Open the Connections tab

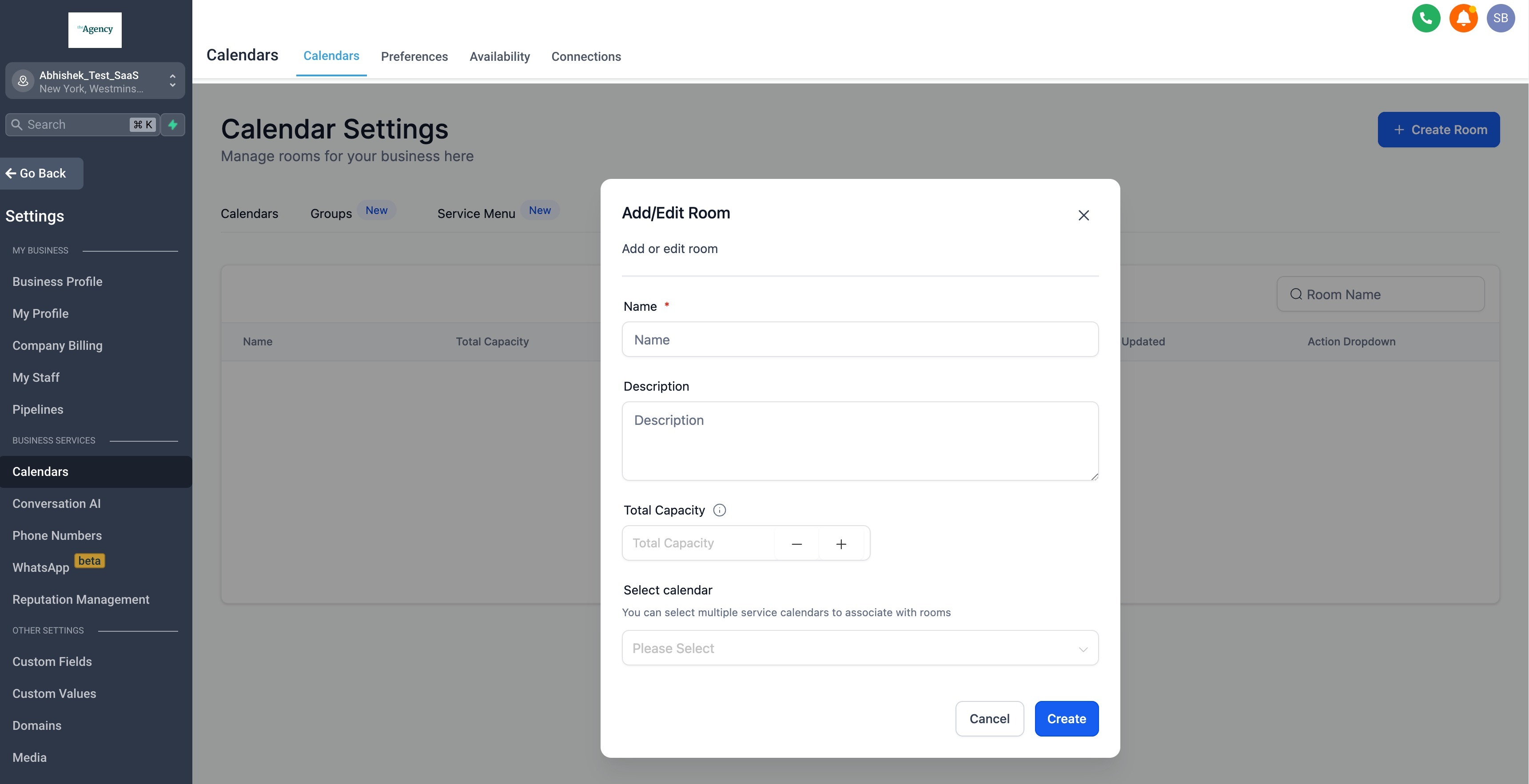pyautogui.click(x=586, y=56)
